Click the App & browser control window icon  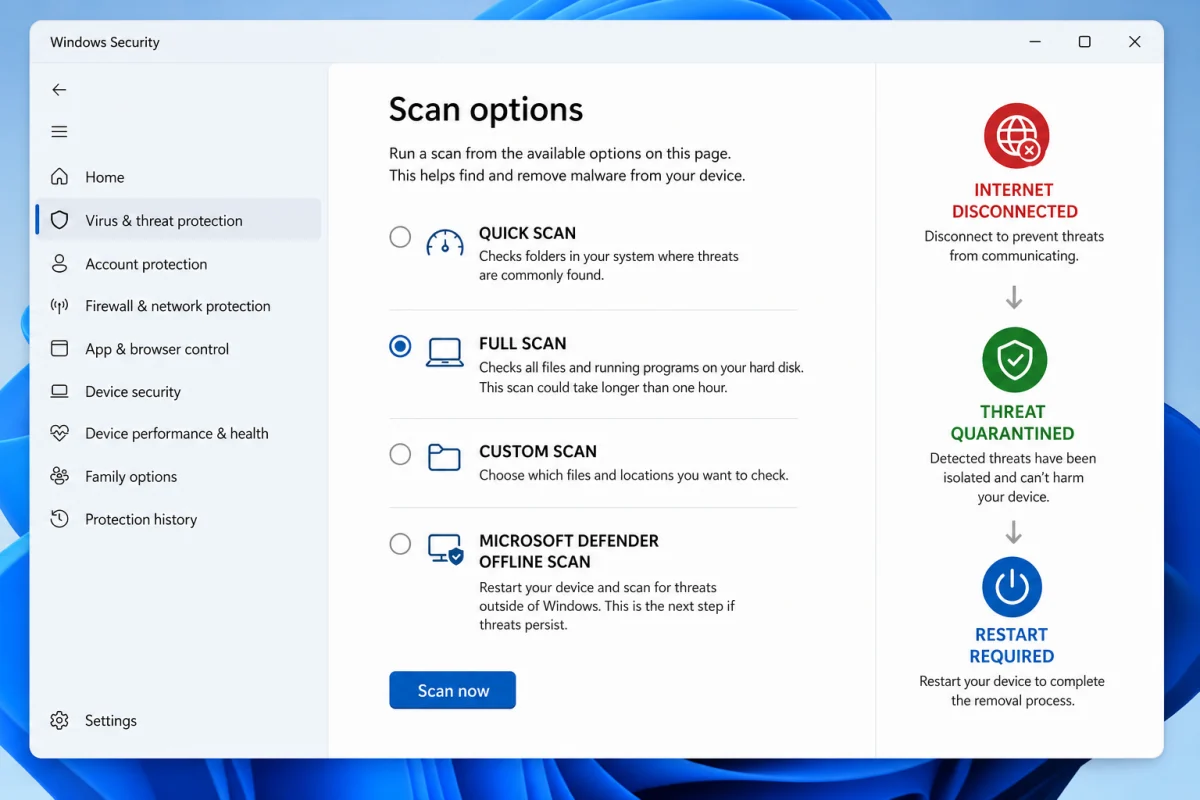pyautogui.click(x=60, y=349)
